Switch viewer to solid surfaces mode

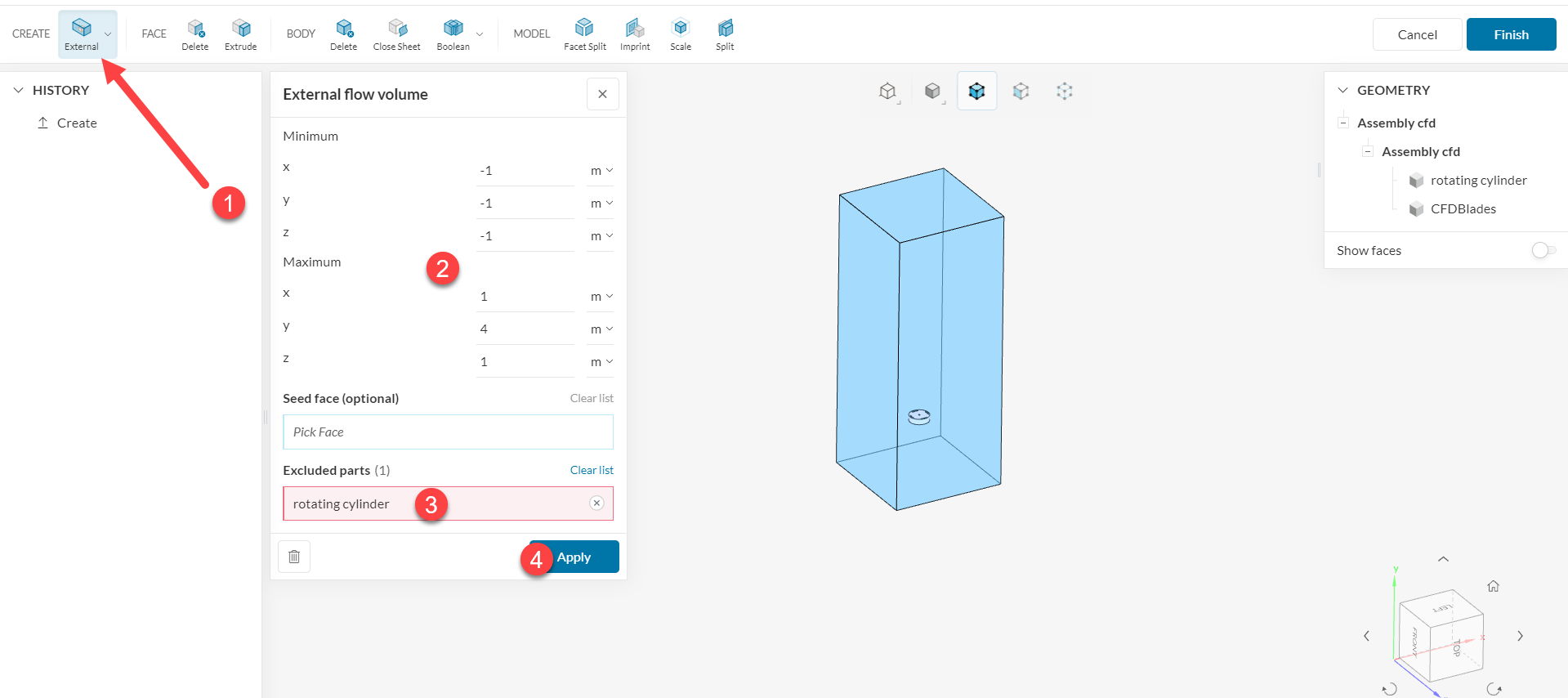[x=932, y=91]
